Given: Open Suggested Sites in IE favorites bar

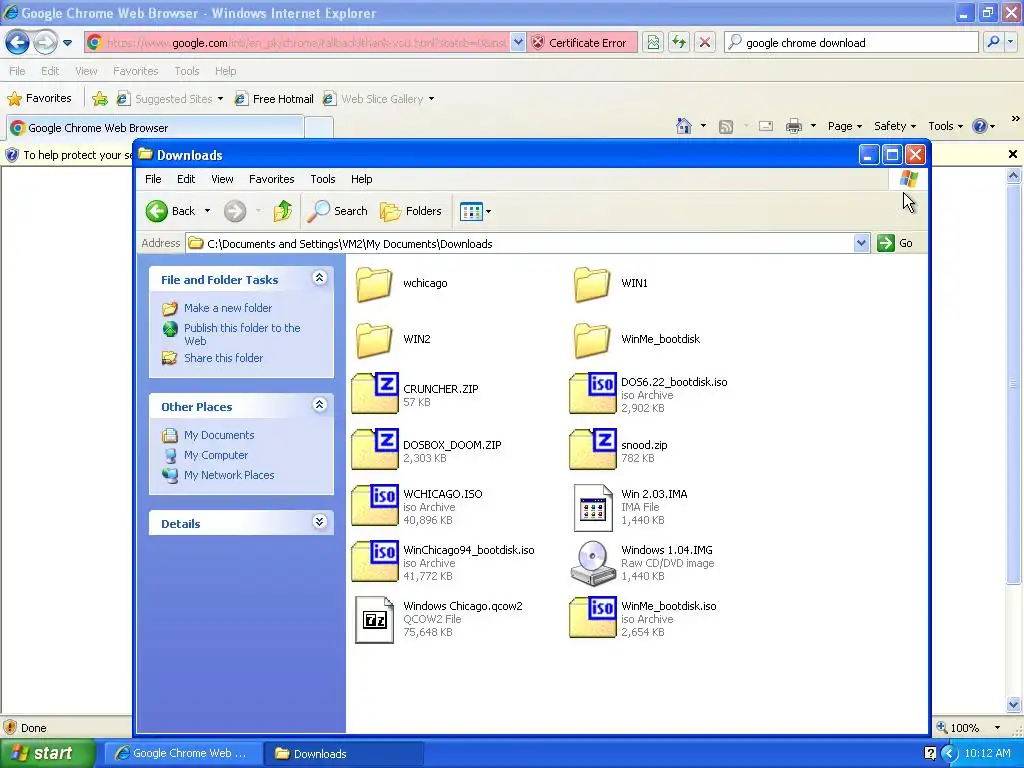Looking at the screenshot, I should click(x=168, y=99).
